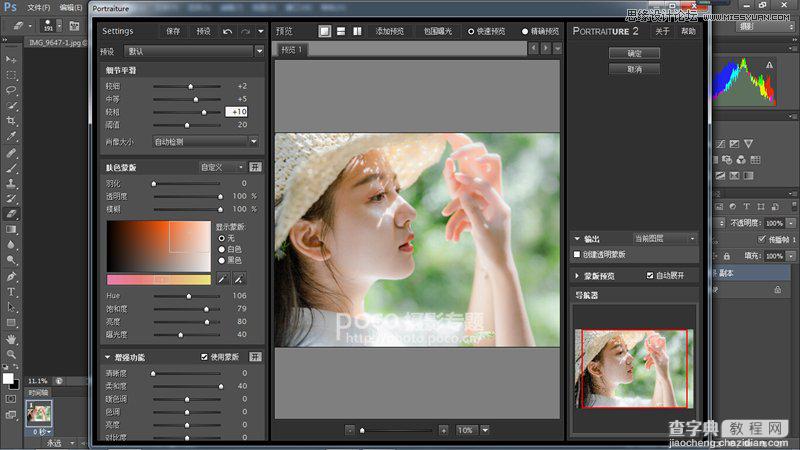
Task: Select 无 show-mask radio option
Action: click(221, 238)
